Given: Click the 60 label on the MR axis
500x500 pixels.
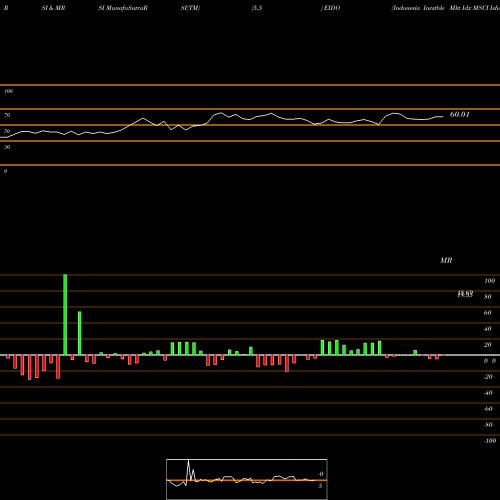Looking at the screenshot, I should point(488,313).
